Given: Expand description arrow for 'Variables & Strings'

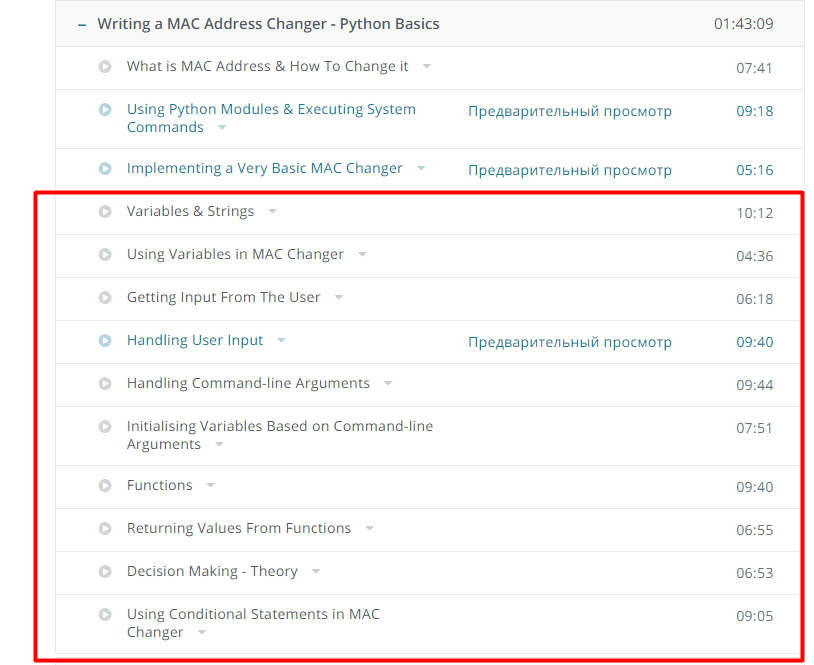Looking at the screenshot, I should [x=272, y=212].
